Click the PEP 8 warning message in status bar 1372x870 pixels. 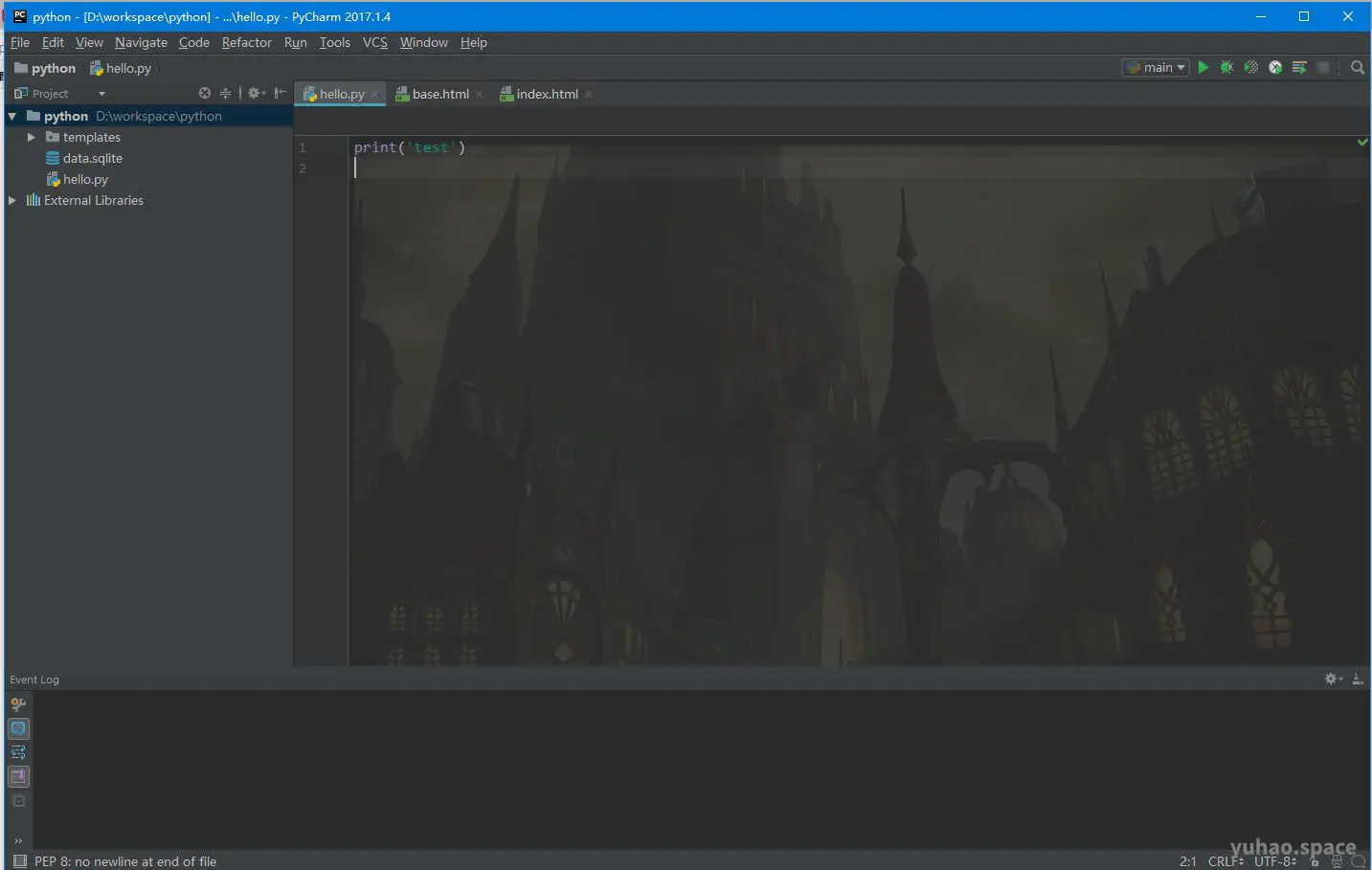tap(124, 861)
